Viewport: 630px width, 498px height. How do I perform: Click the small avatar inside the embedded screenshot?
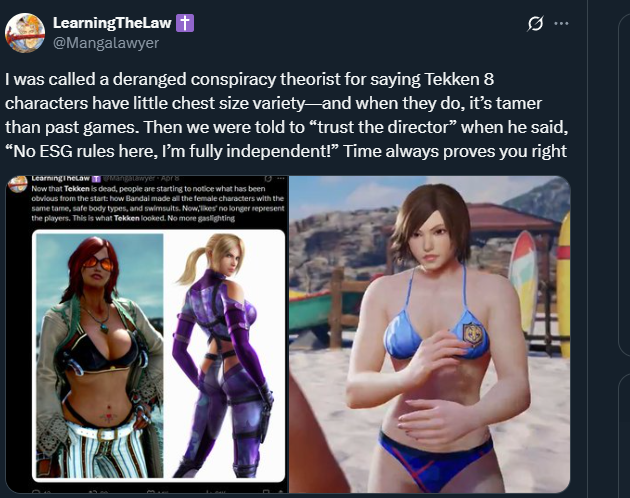coord(18,184)
